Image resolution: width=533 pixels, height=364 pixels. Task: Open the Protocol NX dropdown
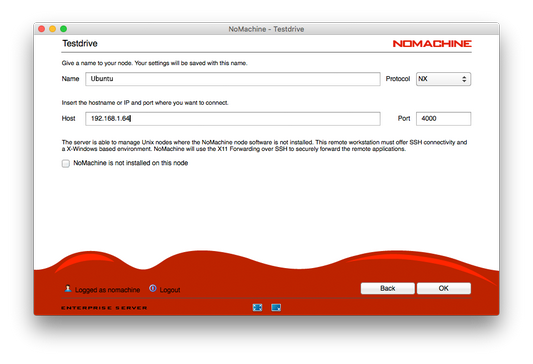443,79
